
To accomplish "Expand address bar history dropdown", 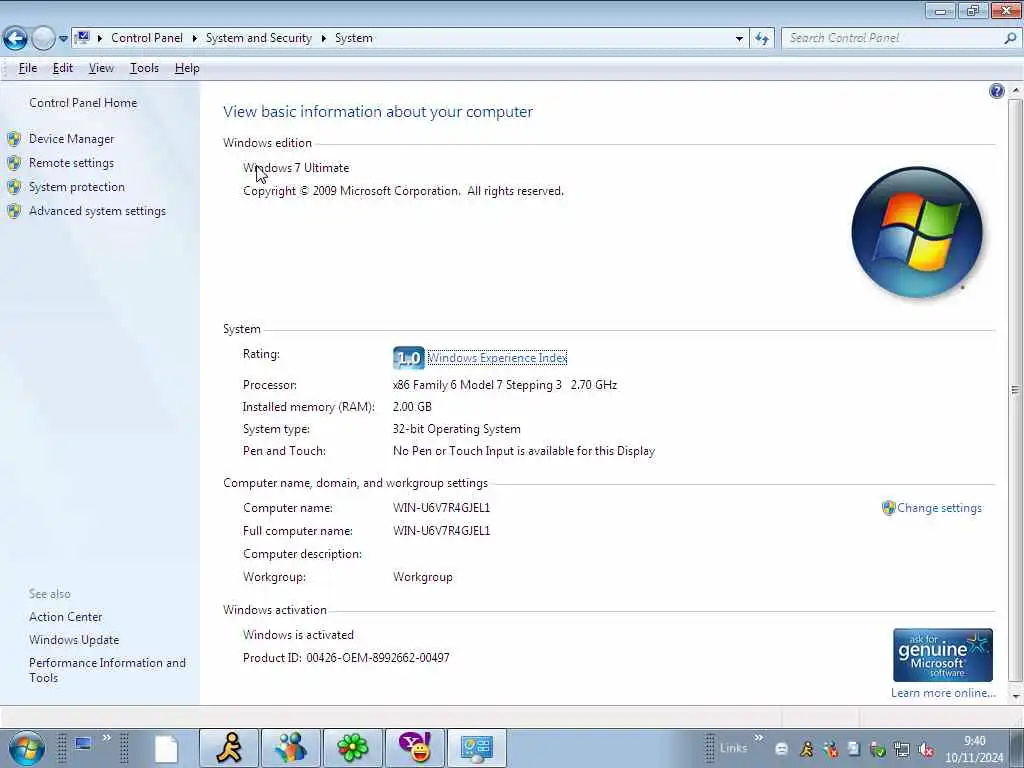I will (739, 39).
